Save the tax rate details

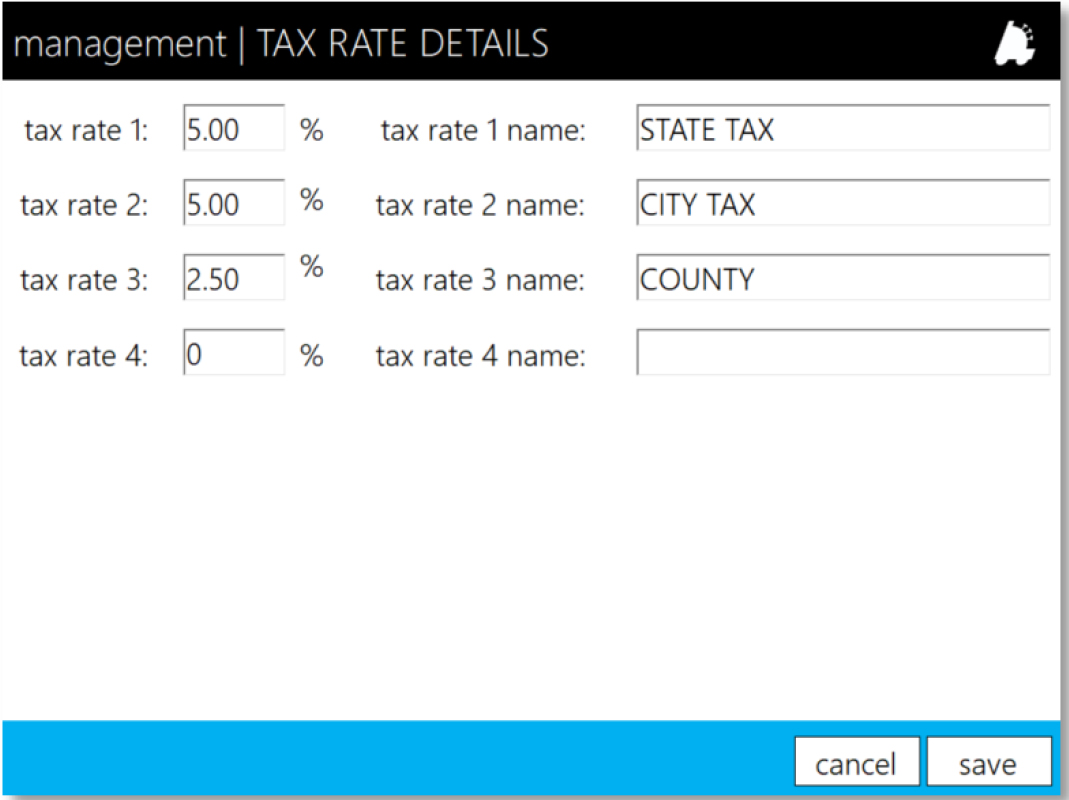(x=989, y=762)
